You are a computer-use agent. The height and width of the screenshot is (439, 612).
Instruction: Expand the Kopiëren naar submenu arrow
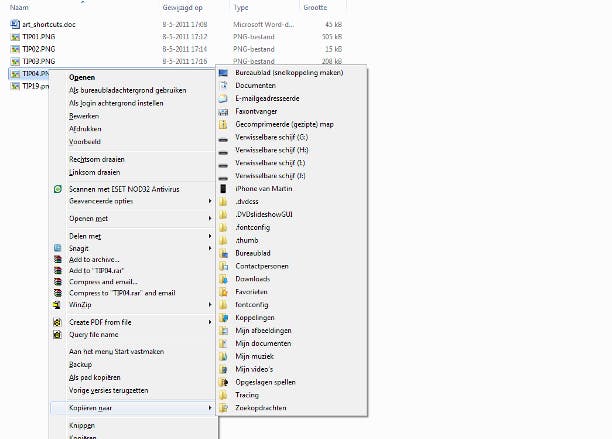tap(210, 408)
